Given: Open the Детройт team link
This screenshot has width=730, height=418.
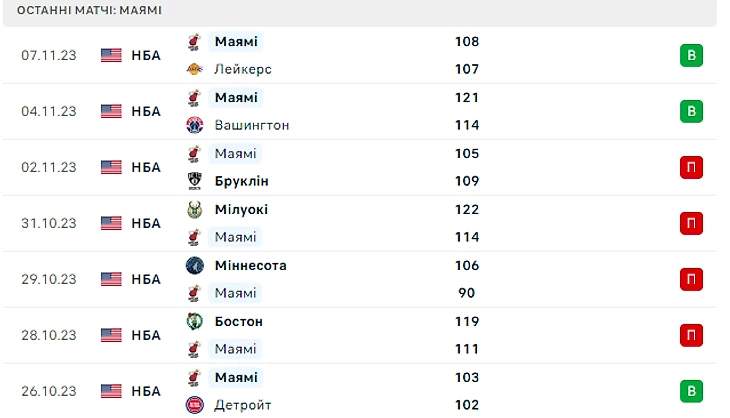Looking at the screenshot, I should tap(242, 406).
